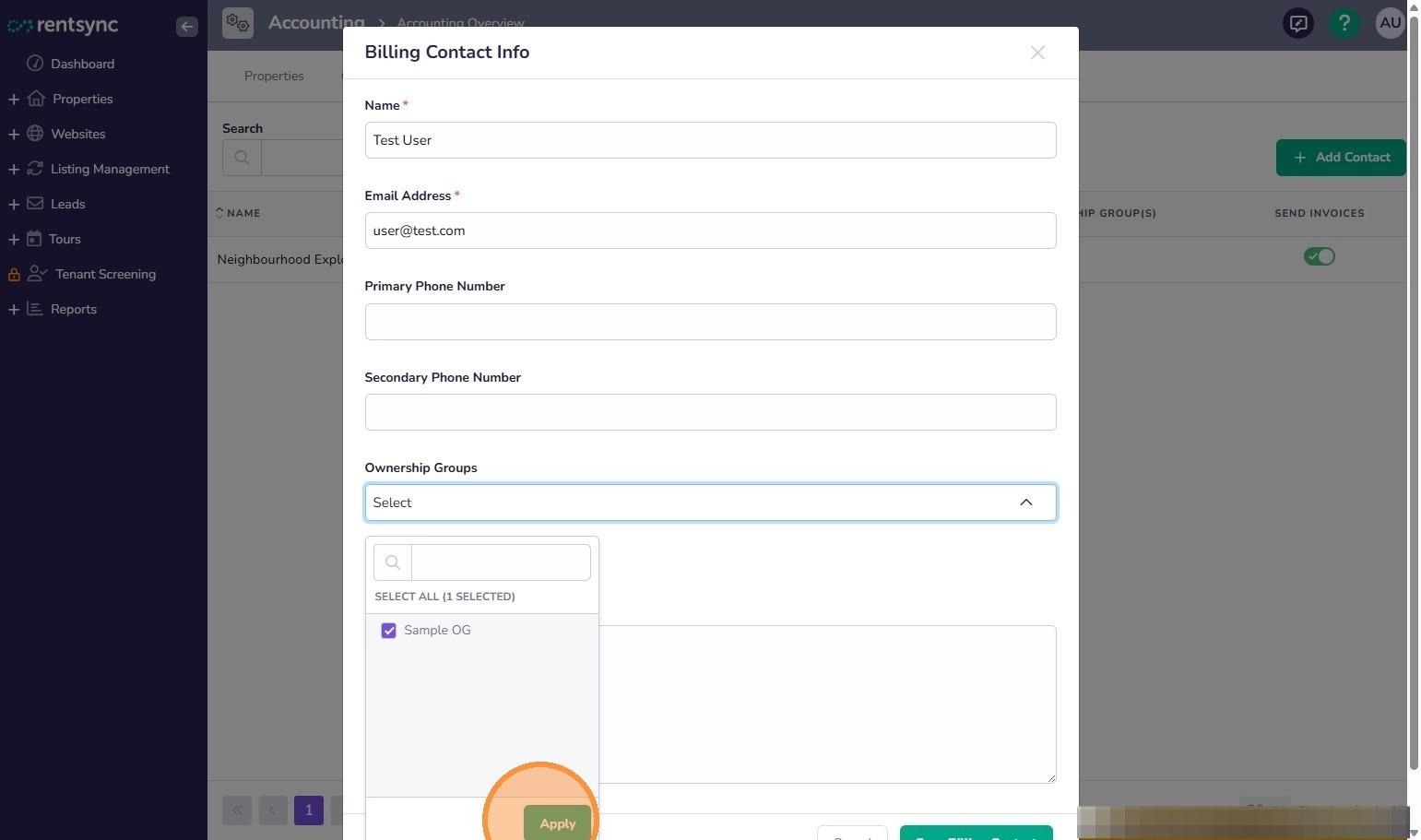Click the Primary Phone Number field
The width and height of the screenshot is (1421, 840).
[x=710, y=322]
